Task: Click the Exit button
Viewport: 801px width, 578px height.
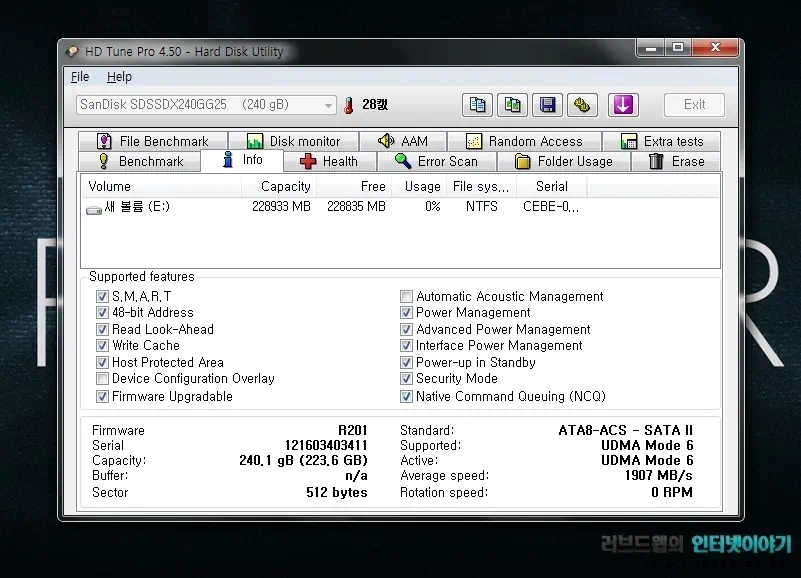Action: pyautogui.click(x=694, y=104)
